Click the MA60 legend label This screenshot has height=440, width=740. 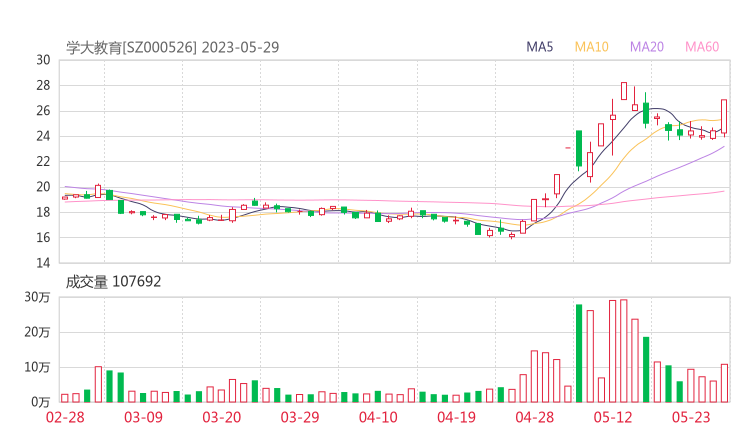[x=702, y=47]
